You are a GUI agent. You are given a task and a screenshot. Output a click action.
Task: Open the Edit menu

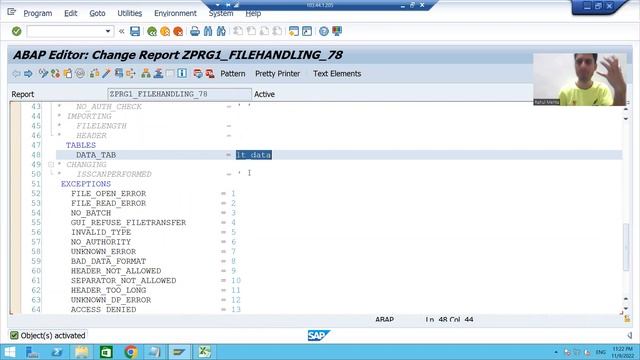pos(71,13)
